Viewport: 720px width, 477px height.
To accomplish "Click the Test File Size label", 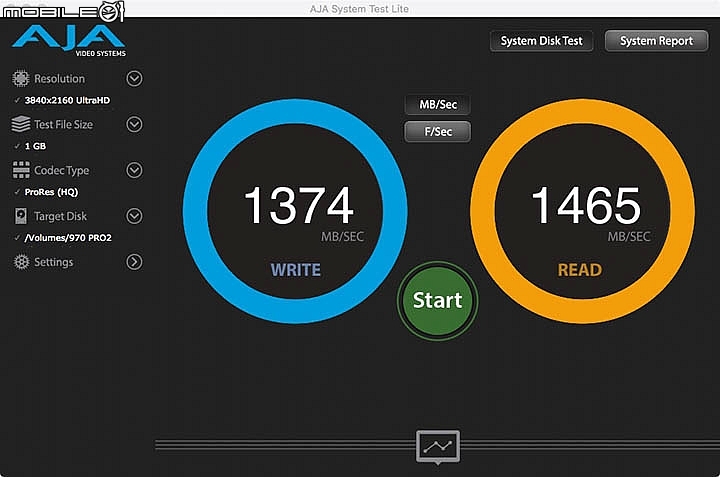I will (x=63, y=124).
